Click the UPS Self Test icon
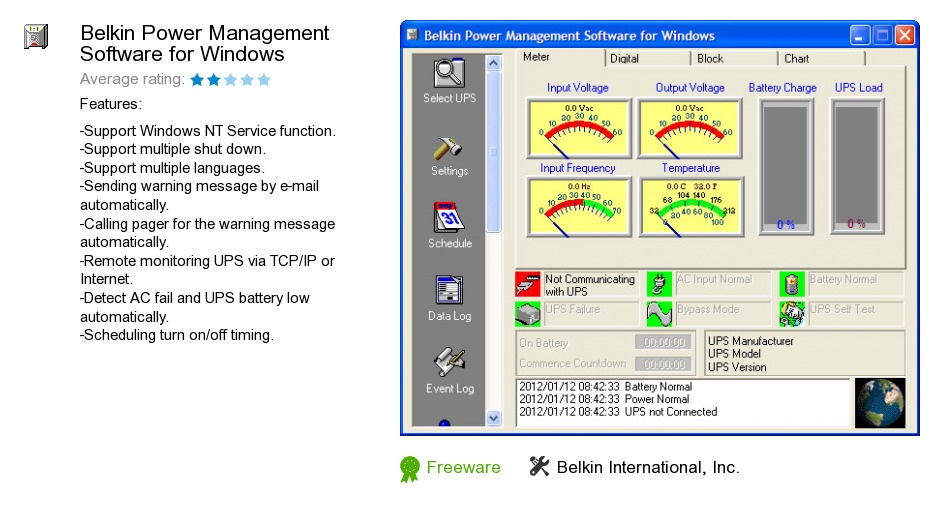Screen dimensions: 940x513 [x=792, y=314]
